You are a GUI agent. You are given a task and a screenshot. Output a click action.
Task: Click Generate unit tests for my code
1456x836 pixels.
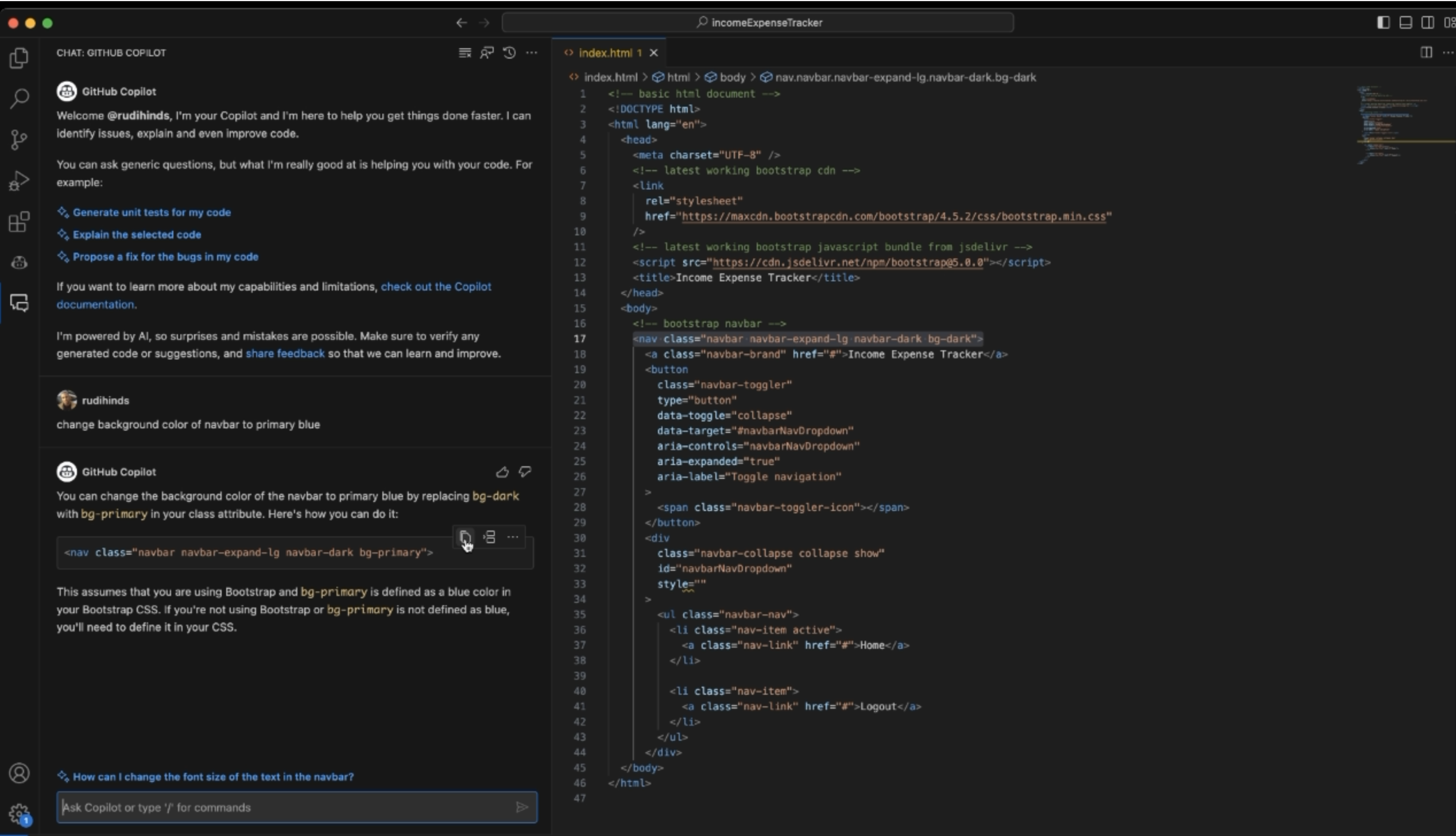152,212
